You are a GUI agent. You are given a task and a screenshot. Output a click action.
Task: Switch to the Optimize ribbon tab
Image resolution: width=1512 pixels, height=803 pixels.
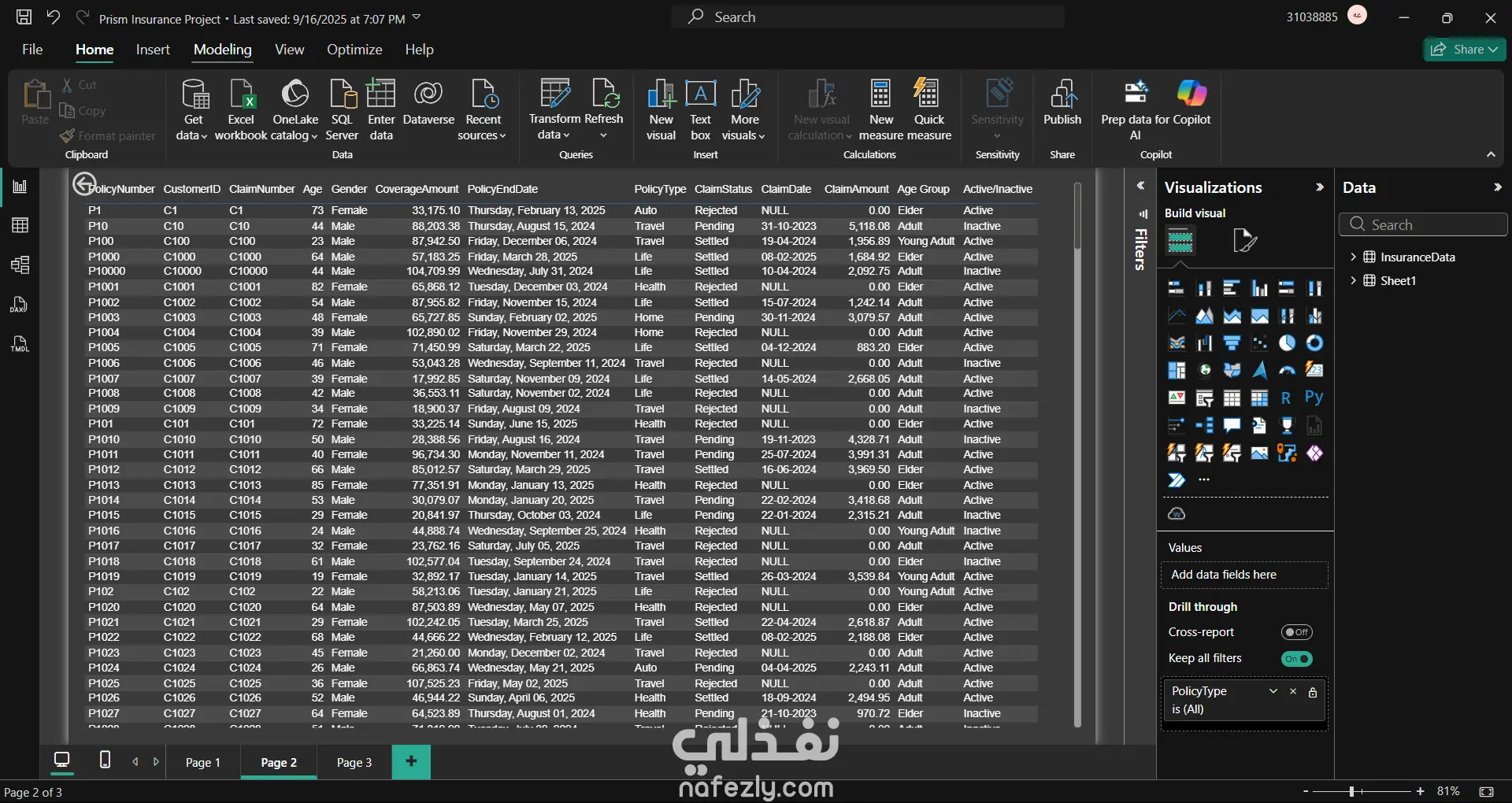click(354, 50)
